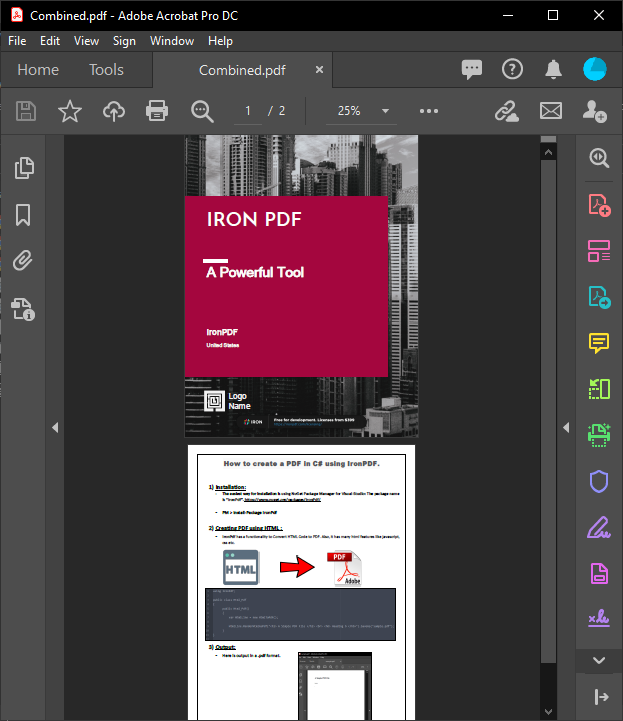The height and width of the screenshot is (721, 623).
Task: Open the more tools ellipsis menu
Action: click(429, 111)
